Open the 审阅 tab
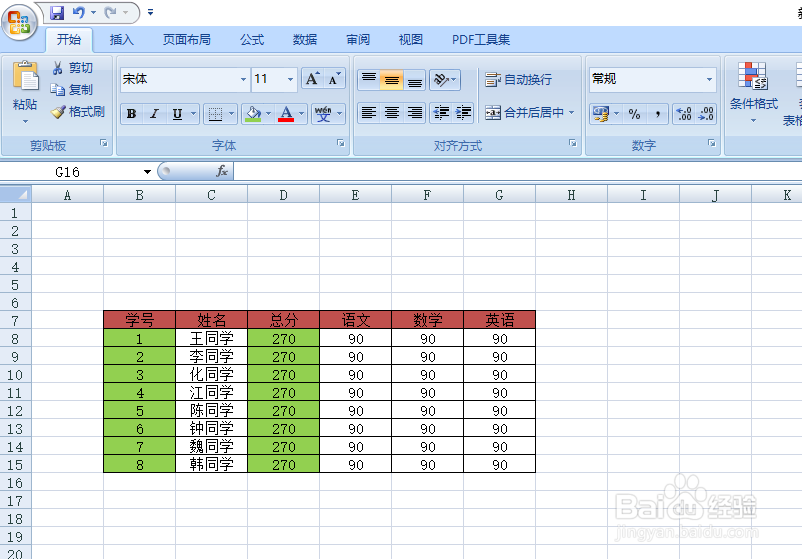This screenshot has width=802, height=559. coord(358,40)
